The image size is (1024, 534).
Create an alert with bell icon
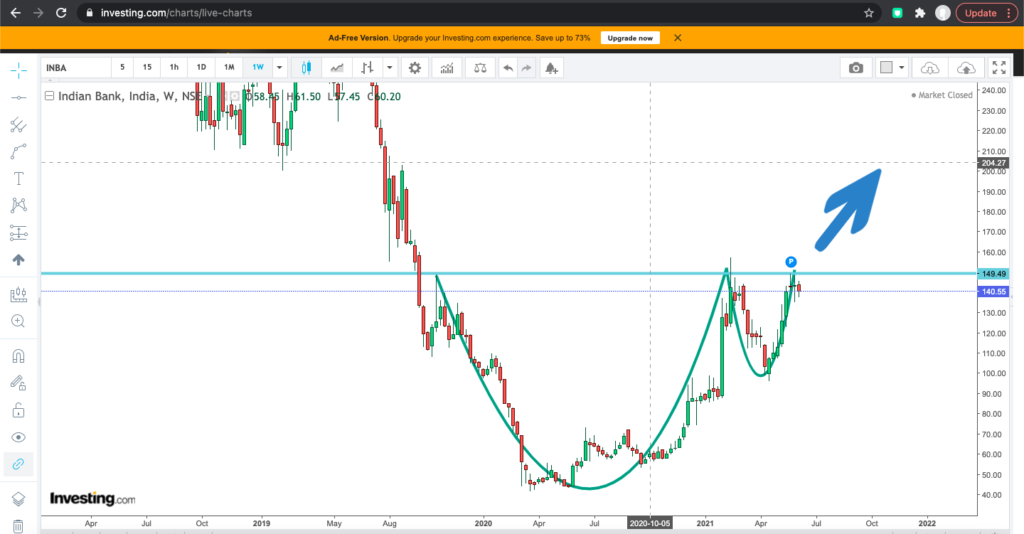pyautogui.click(x=551, y=68)
